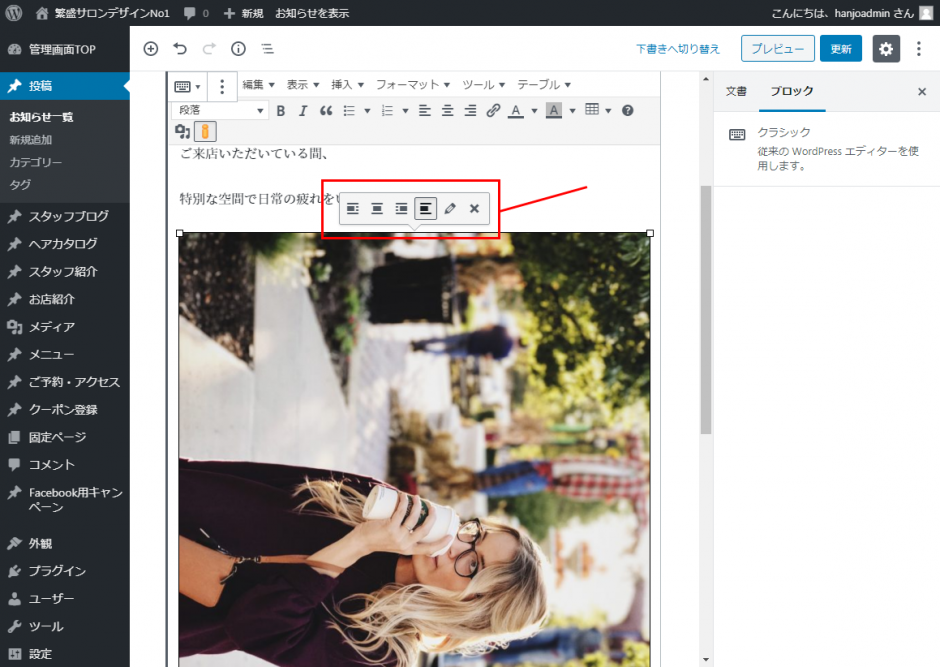Open the フォーマット menu
Screen dimensions: 940x667
click(x=412, y=85)
